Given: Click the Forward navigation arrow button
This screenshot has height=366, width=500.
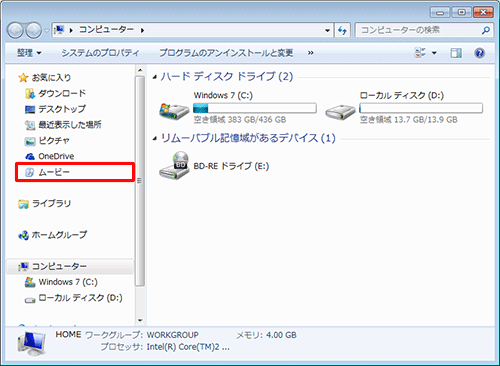Looking at the screenshot, I should click(x=34, y=30).
